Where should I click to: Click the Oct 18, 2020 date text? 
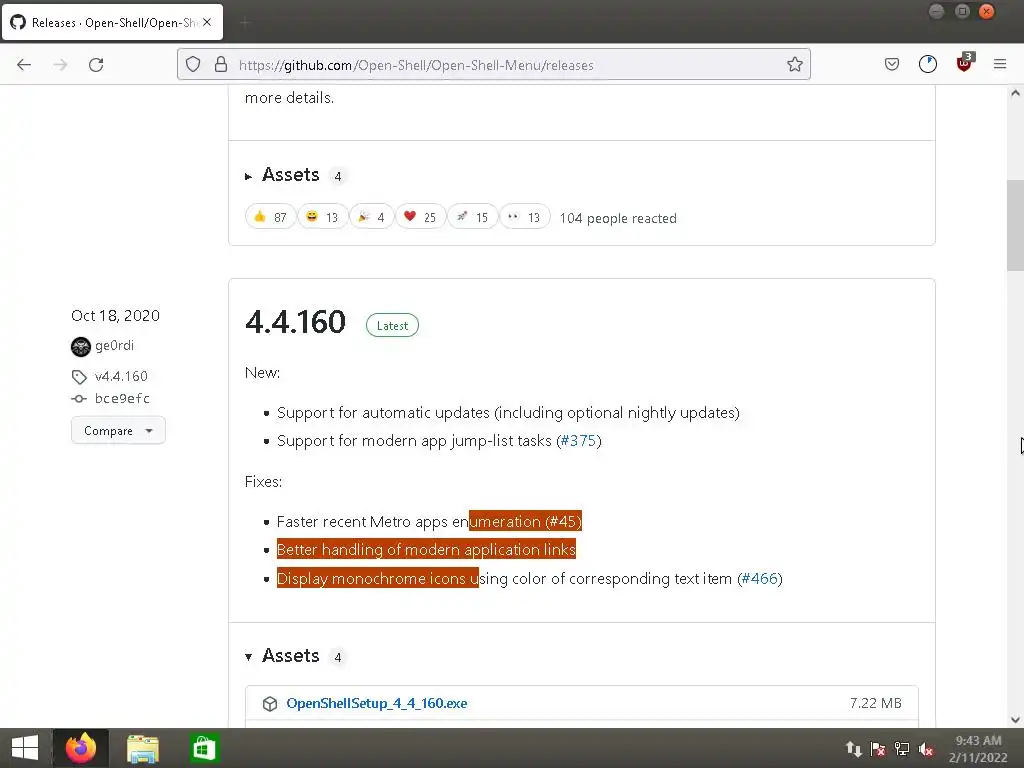(x=115, y=315)
